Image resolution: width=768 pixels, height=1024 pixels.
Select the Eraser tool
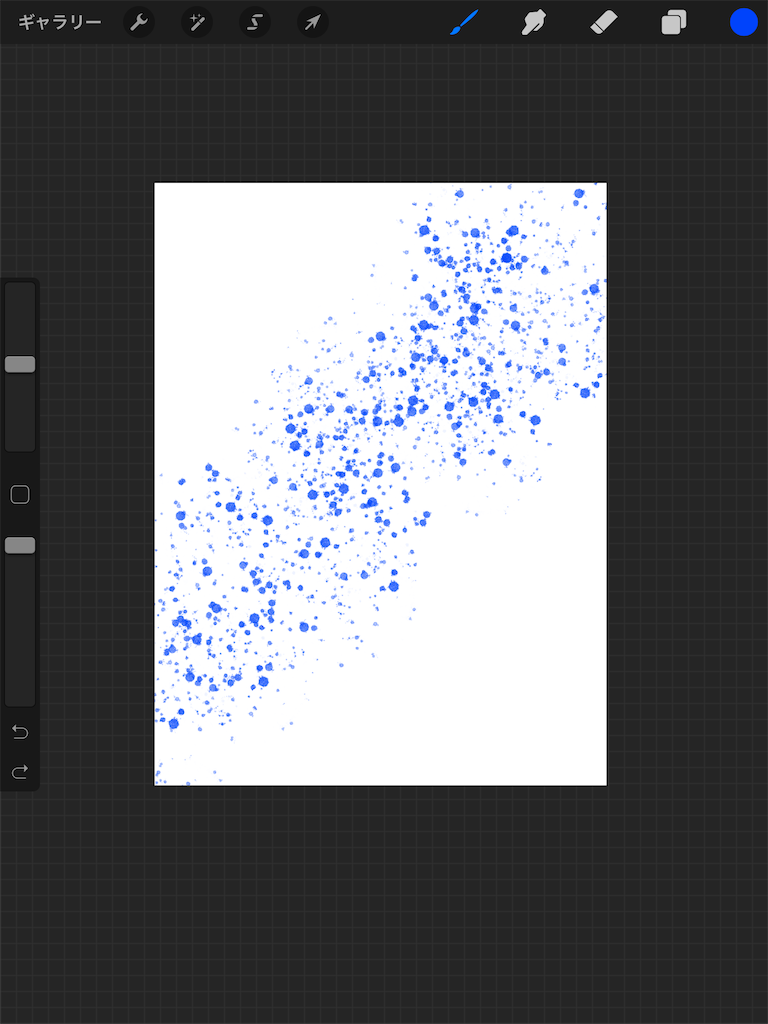(604, 24)
